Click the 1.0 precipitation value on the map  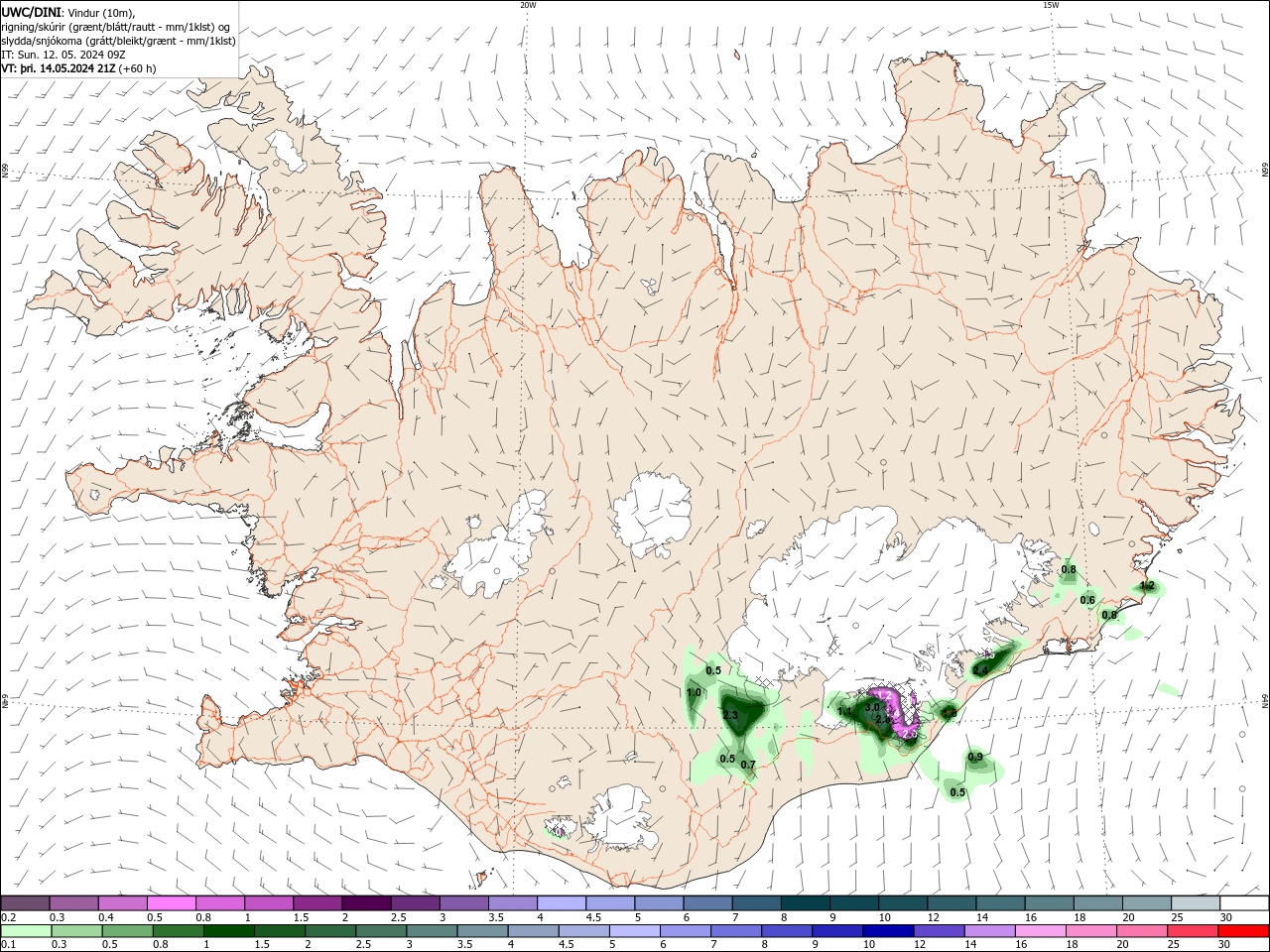click(694, 692)
